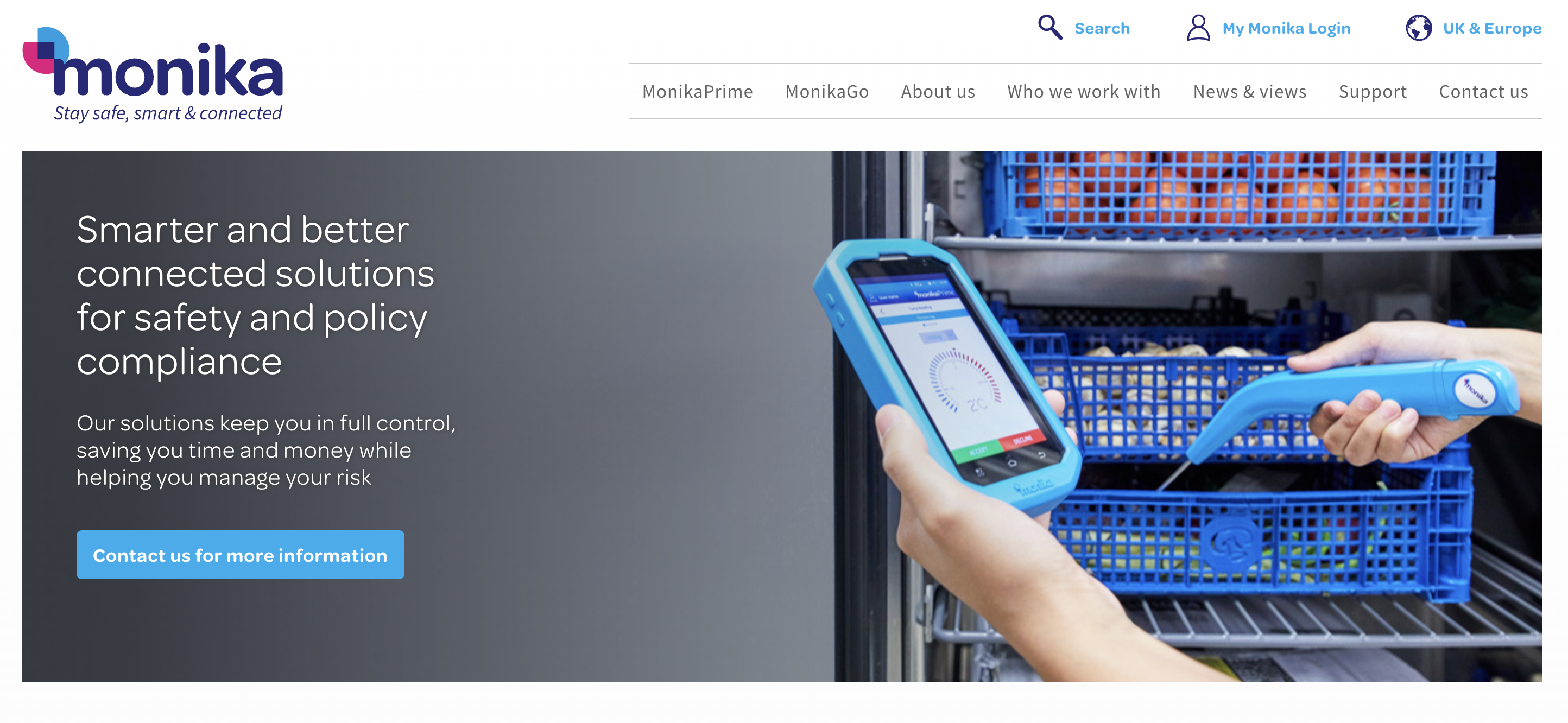Click the hero heading about connected solutions

pyautogui.click(x=256, y=295)
